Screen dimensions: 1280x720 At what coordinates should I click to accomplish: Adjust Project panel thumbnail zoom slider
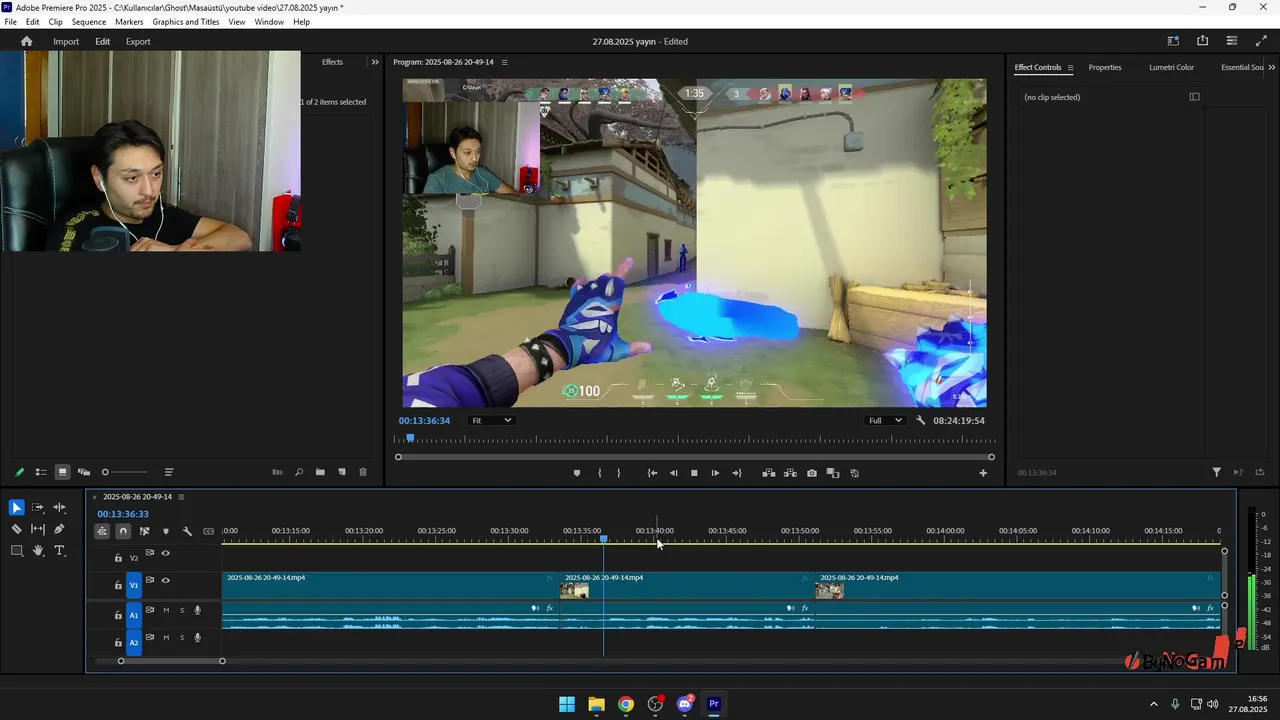coord(125,472)
